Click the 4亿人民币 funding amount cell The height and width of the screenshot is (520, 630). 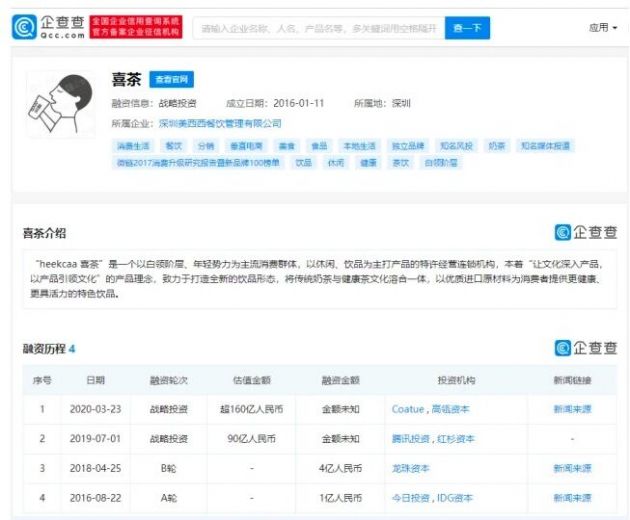point(340,469)
